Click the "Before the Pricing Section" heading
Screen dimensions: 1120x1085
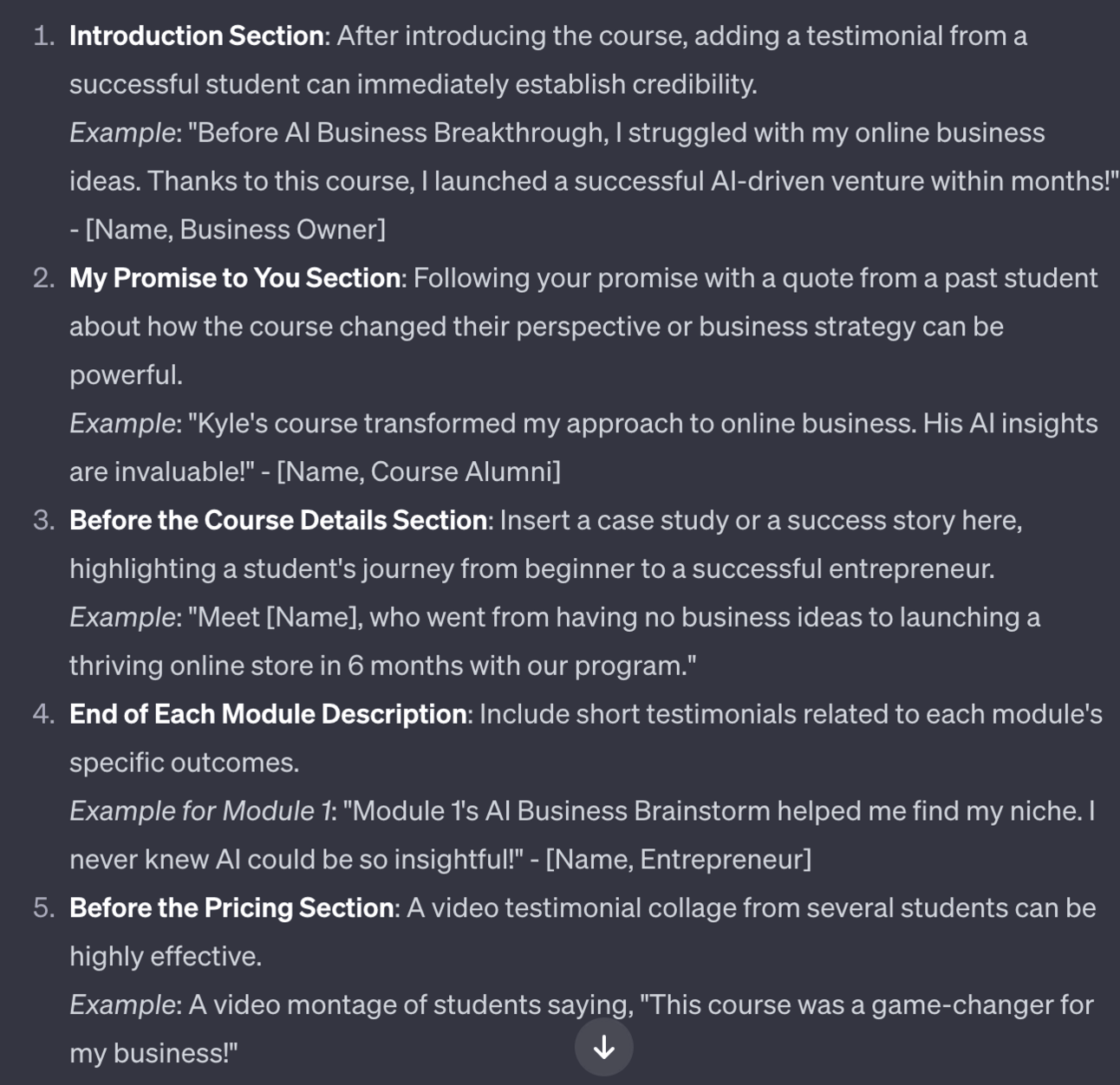coord(231,908)
